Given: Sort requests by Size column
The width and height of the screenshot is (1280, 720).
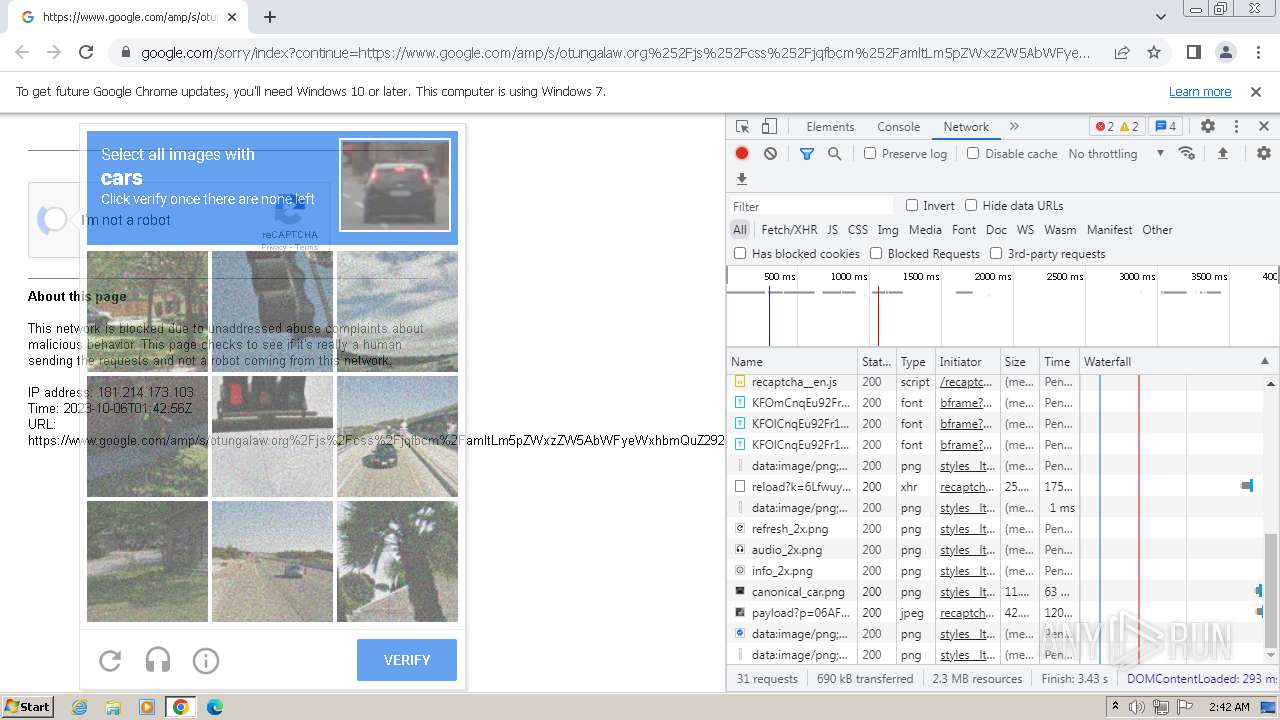Looking at the screenshot, I should [x=1019, y=361].
